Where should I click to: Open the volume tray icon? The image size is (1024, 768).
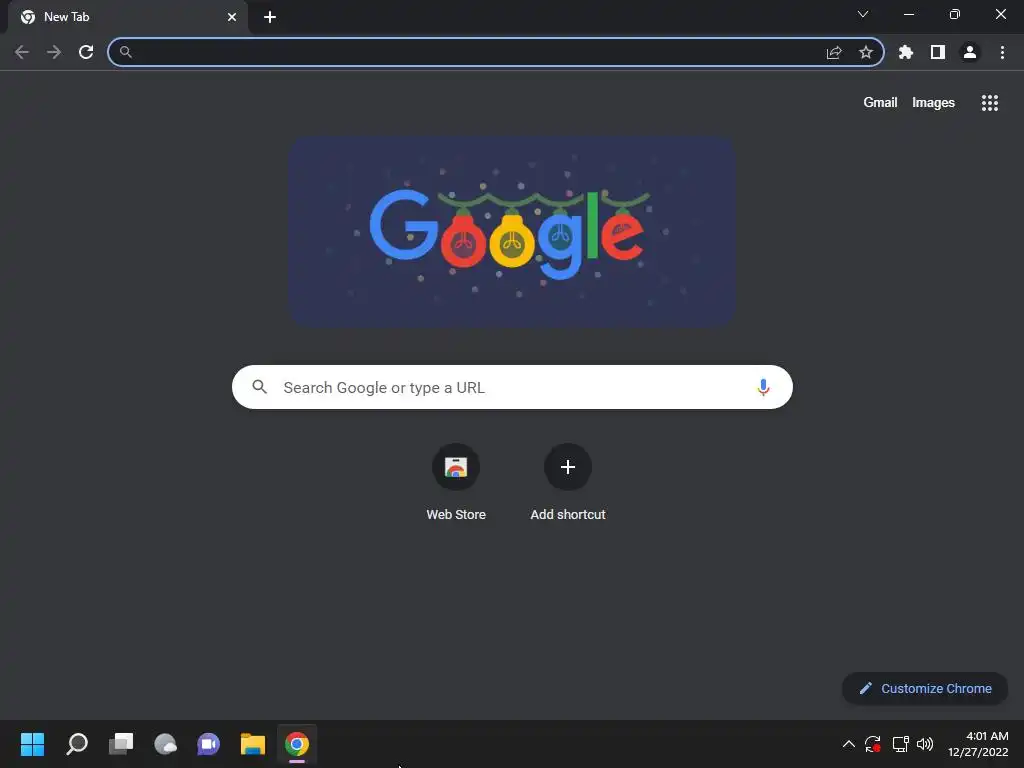coord(925,744)
